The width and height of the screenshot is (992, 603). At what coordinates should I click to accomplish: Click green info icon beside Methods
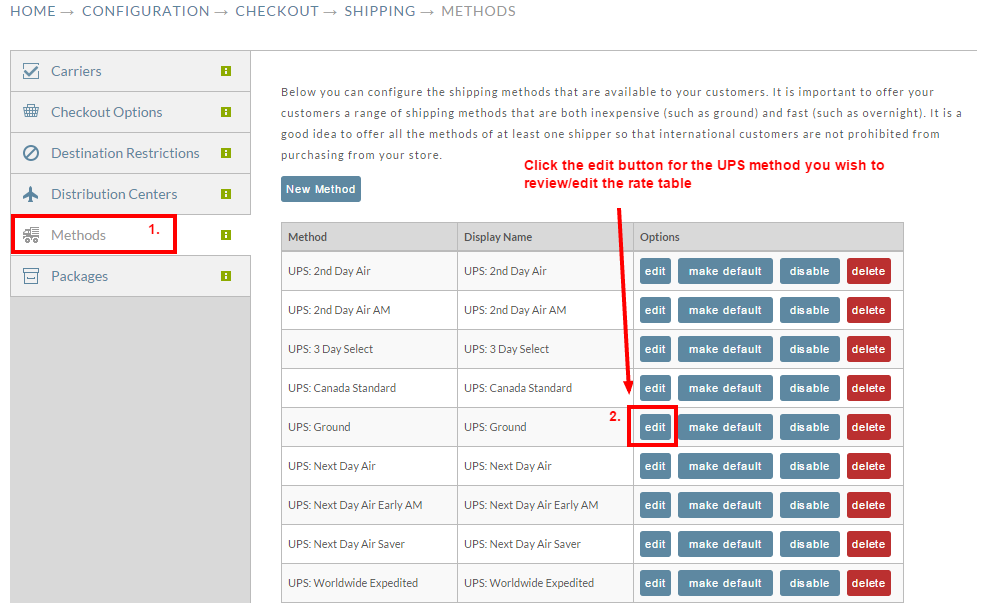click(226, 235)
